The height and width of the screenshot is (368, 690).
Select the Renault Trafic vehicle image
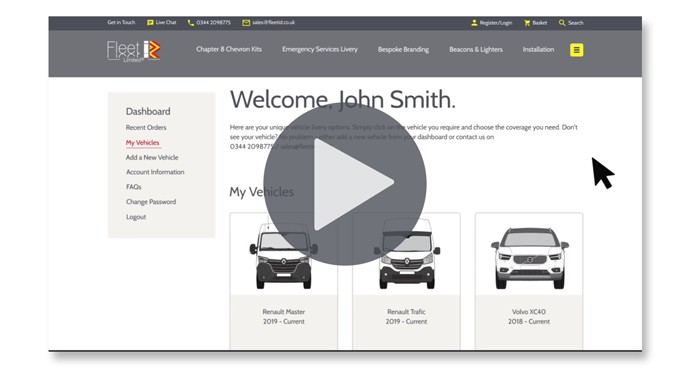coord(406,254)
